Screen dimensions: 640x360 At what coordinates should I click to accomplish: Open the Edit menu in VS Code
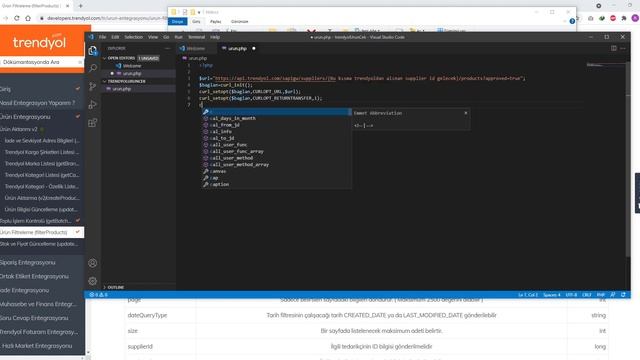115,37
